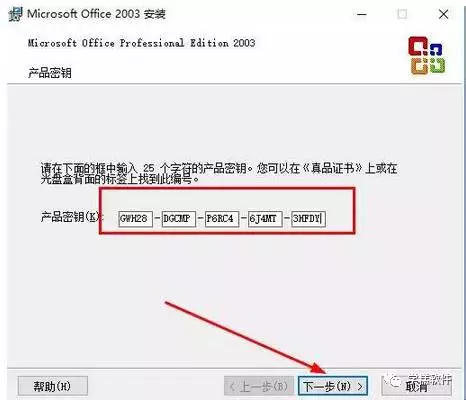Screen dimensions: 466x400
Task: Click the 产品密钥(K) field label
Action: [x=71, y=217]
